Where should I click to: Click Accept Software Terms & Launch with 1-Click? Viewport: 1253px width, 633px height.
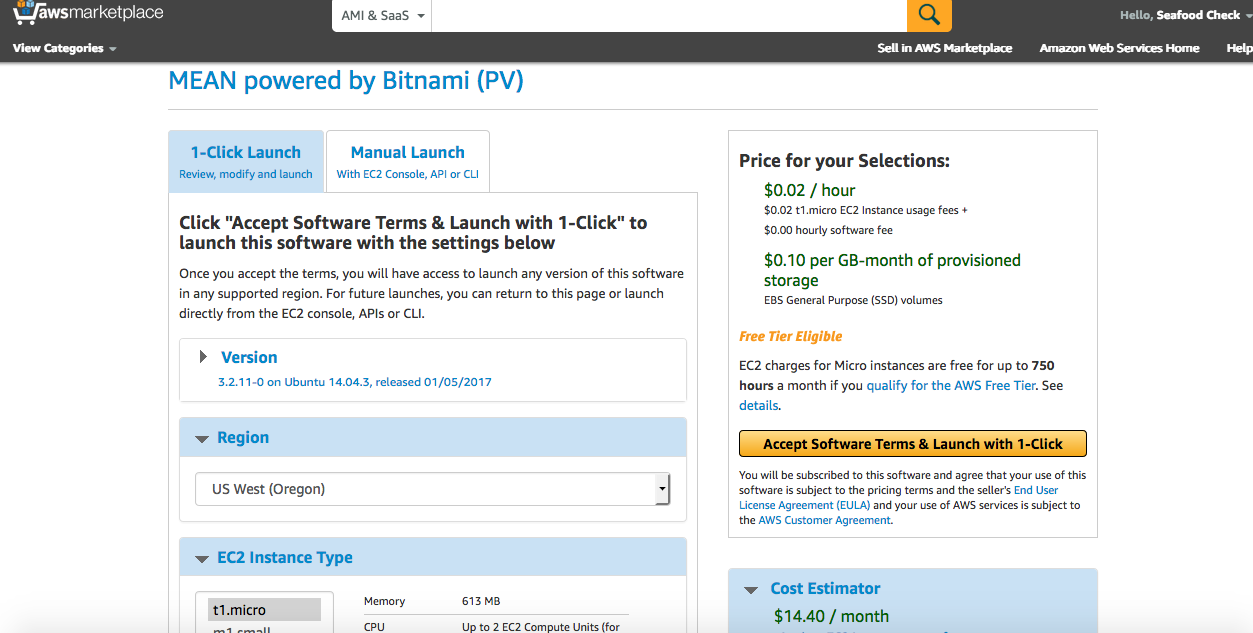(x=912, y=444)
